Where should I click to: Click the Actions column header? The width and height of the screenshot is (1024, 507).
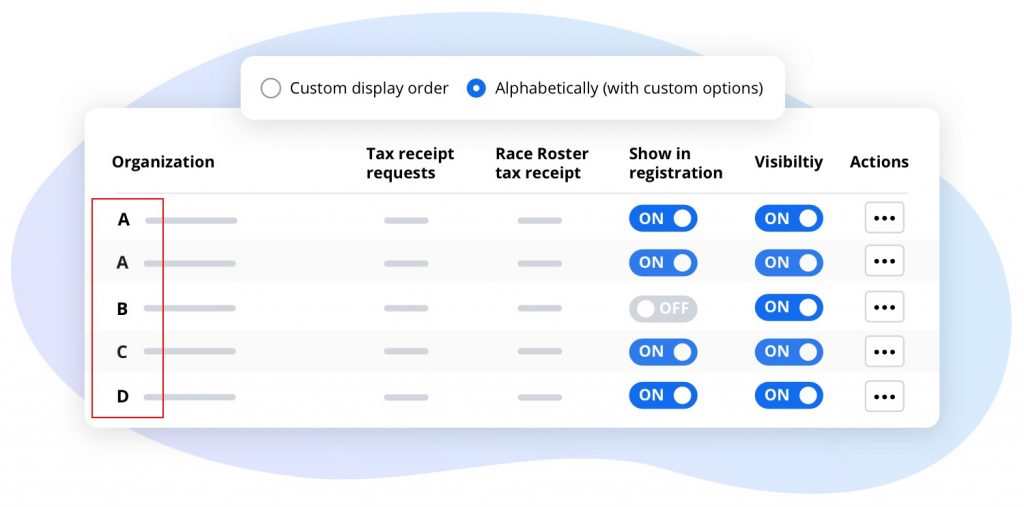[879, 162]
